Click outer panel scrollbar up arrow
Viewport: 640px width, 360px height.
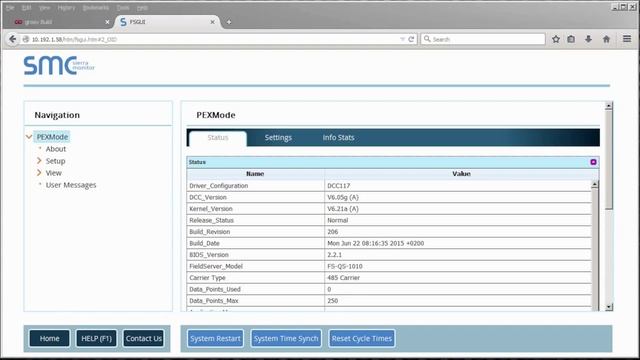609,106
